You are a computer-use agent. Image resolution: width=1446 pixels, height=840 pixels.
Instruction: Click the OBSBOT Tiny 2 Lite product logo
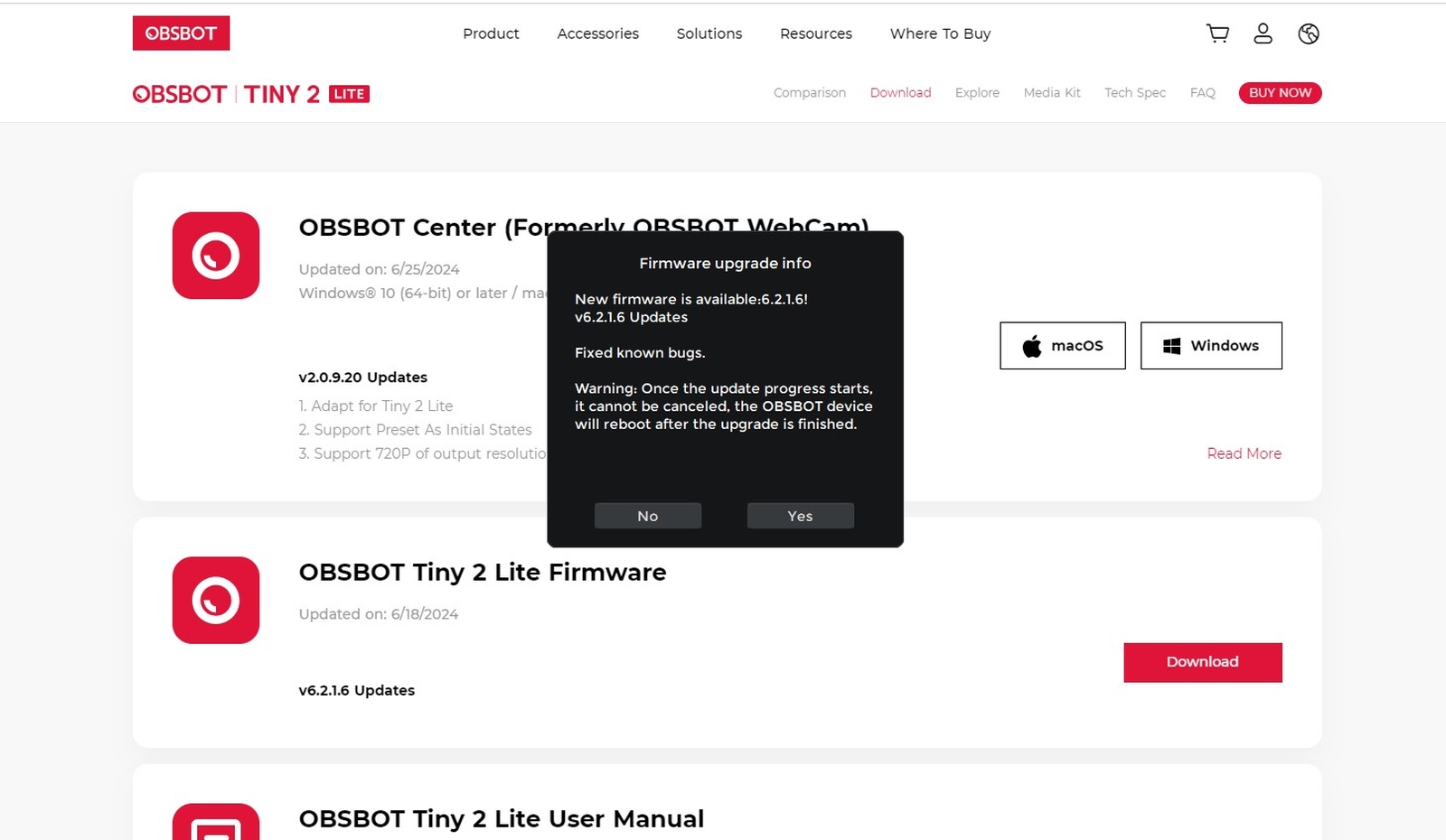point(251,94)
